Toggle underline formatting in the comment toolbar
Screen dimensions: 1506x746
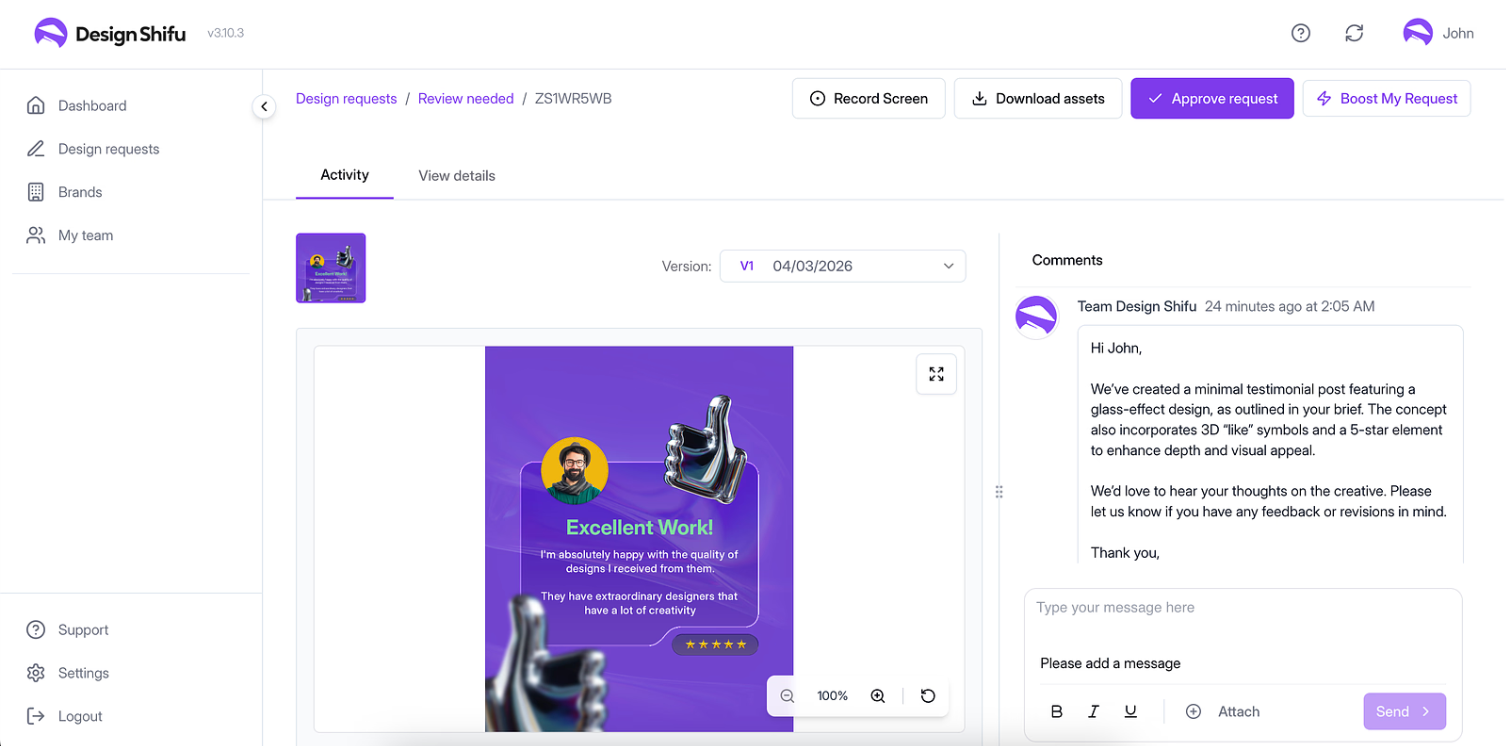1130,711
